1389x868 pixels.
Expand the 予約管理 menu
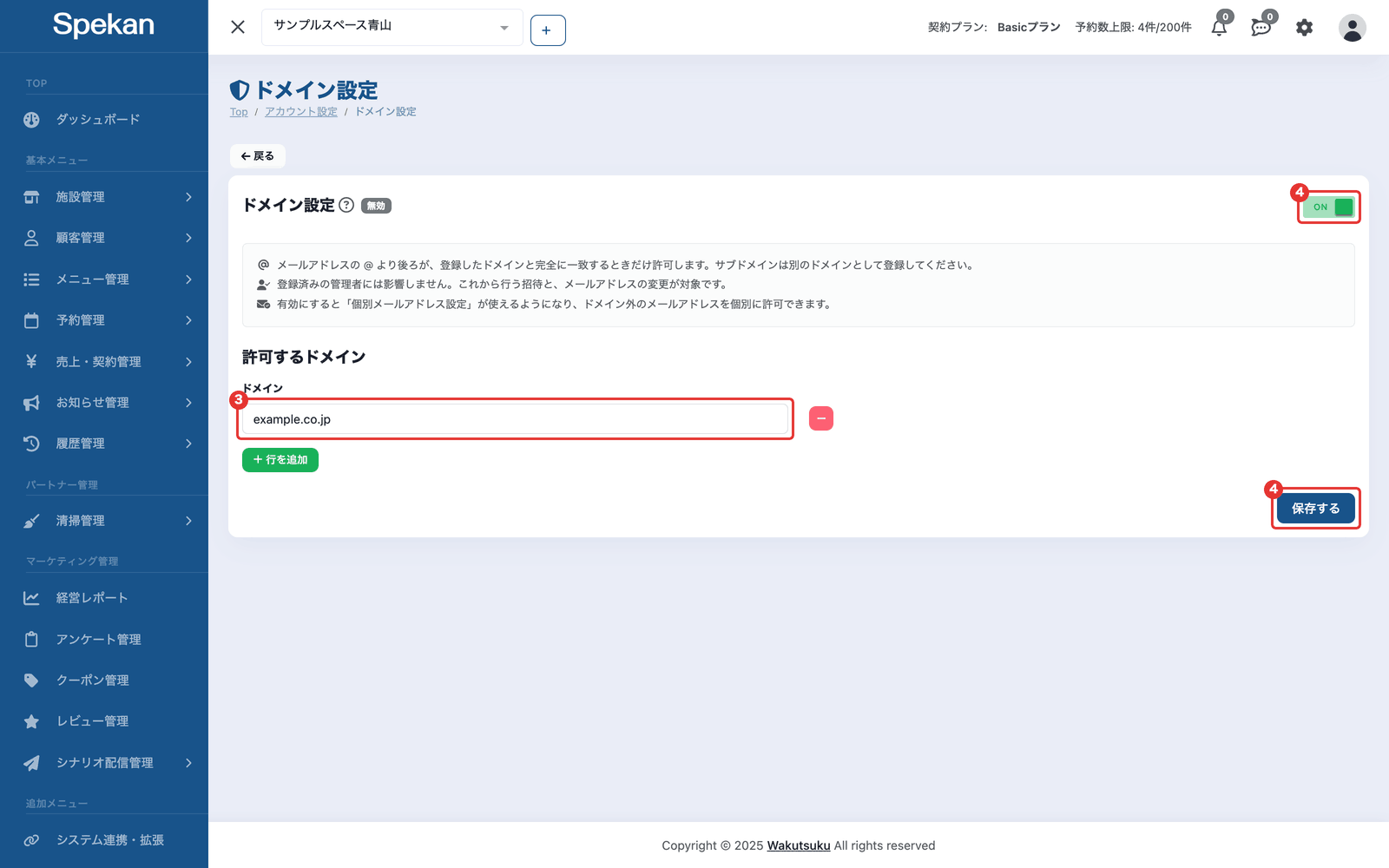coord(104,320)
